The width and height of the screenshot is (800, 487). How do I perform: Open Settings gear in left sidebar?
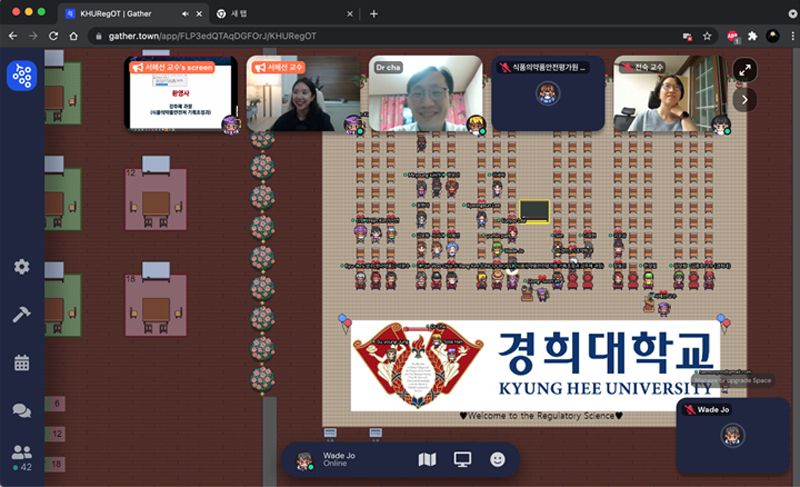pyautogui.click(x=21, y=266)
